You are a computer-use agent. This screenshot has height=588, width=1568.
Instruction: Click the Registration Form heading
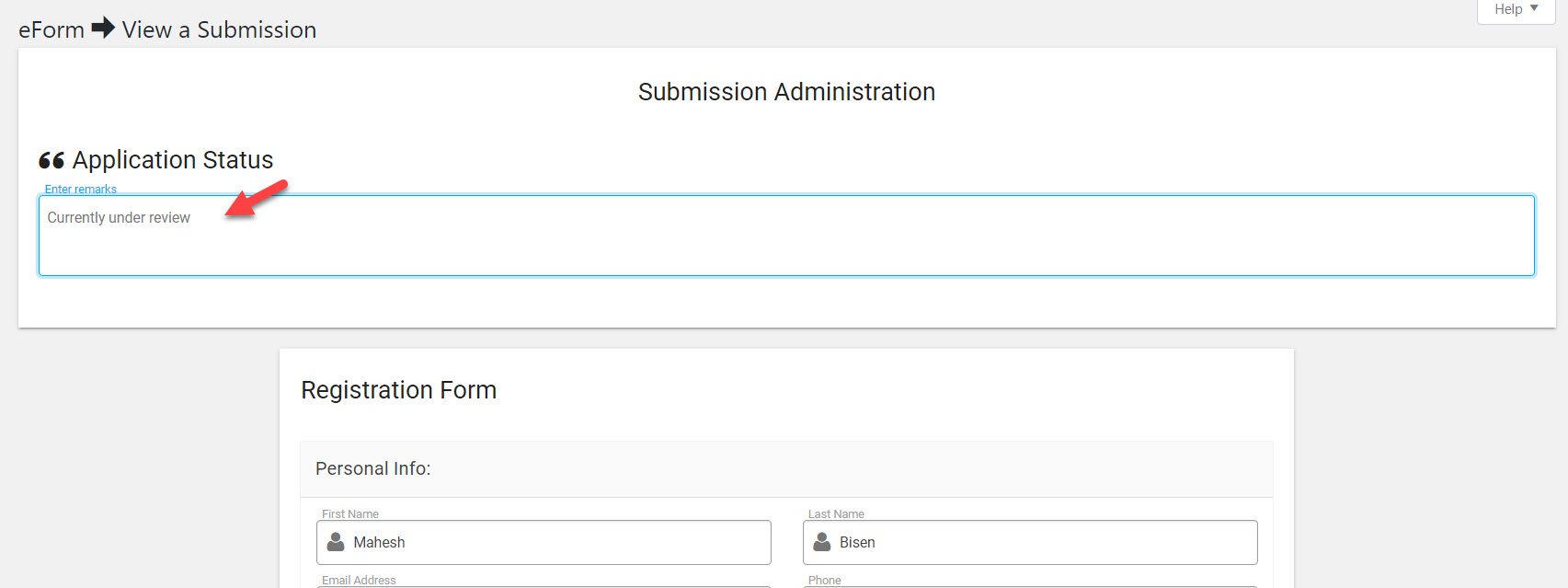(398, 390)
